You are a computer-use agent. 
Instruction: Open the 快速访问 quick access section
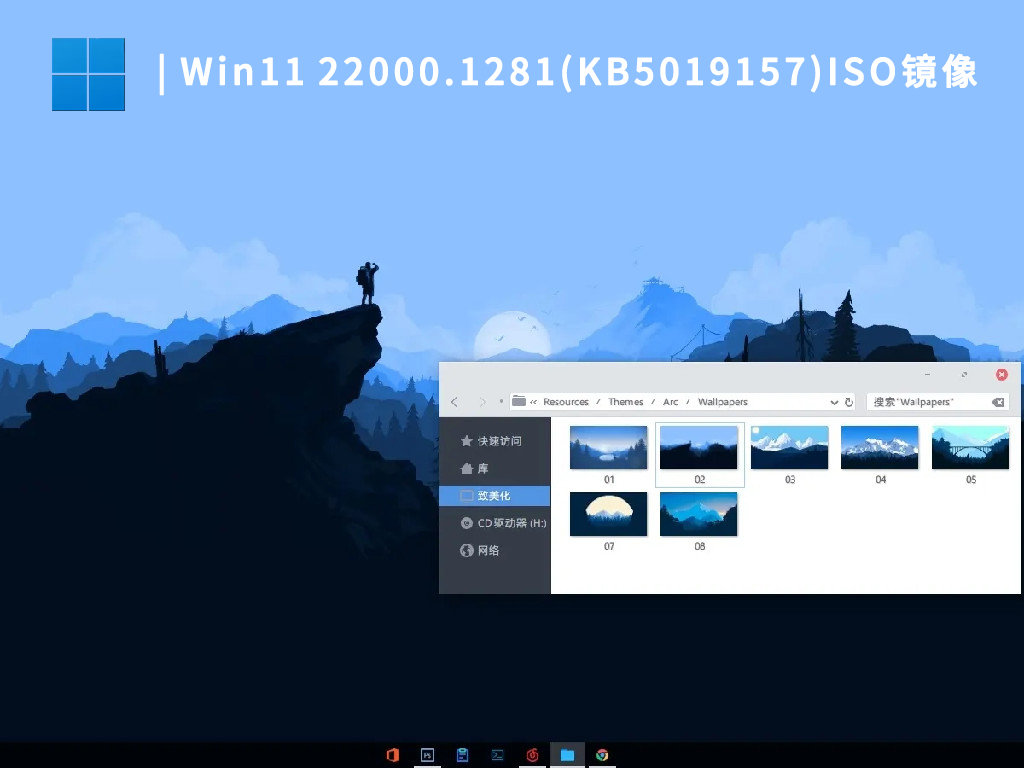click(x=495, y=440)
